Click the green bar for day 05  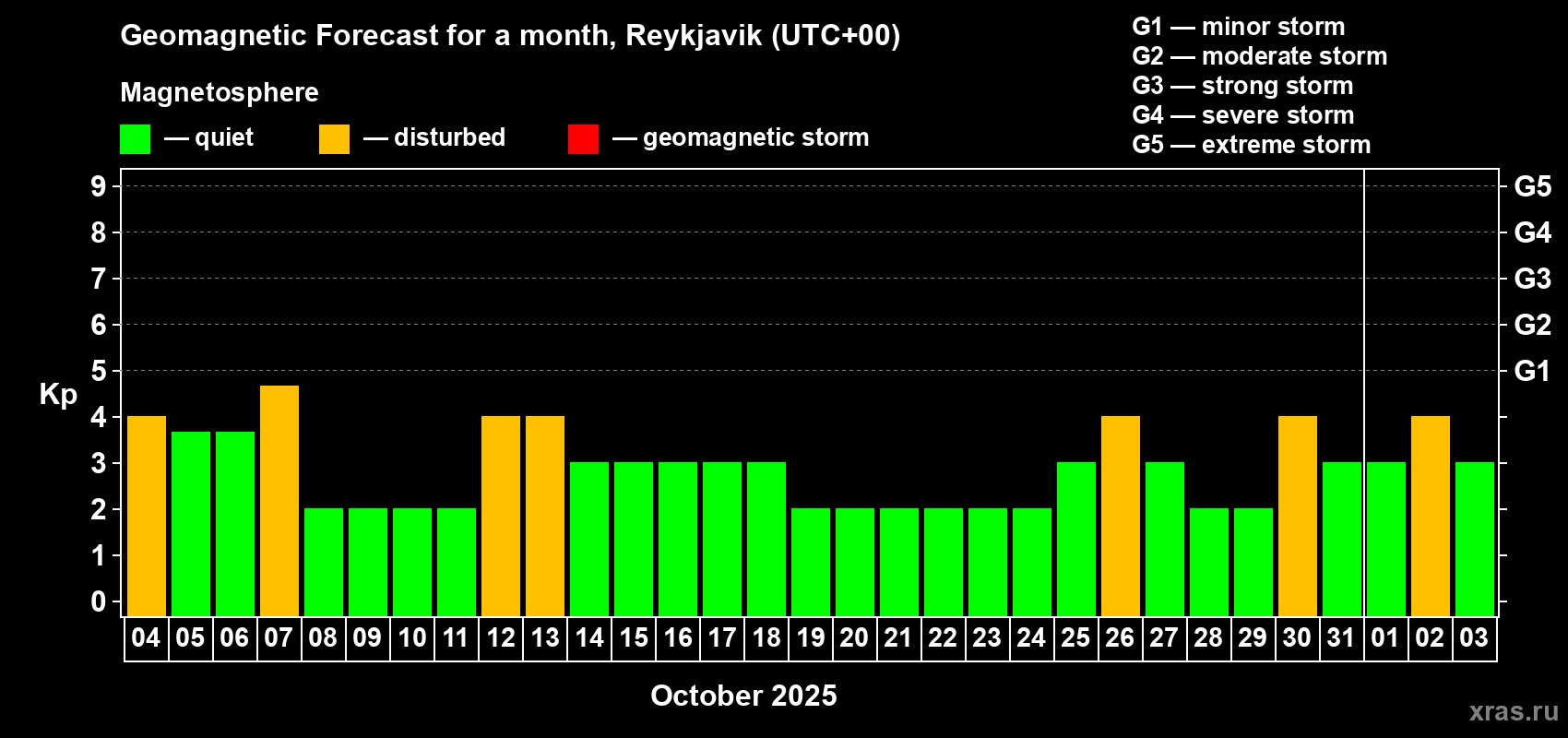coord(191,524)
